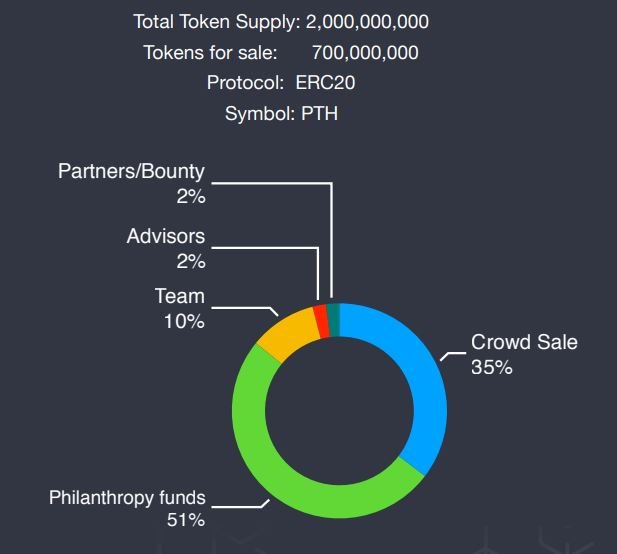Image resolution: width=617 pixels, height=554 pixels.
Task: Click the teal Partners/Bounty slice
Action: 334,320
